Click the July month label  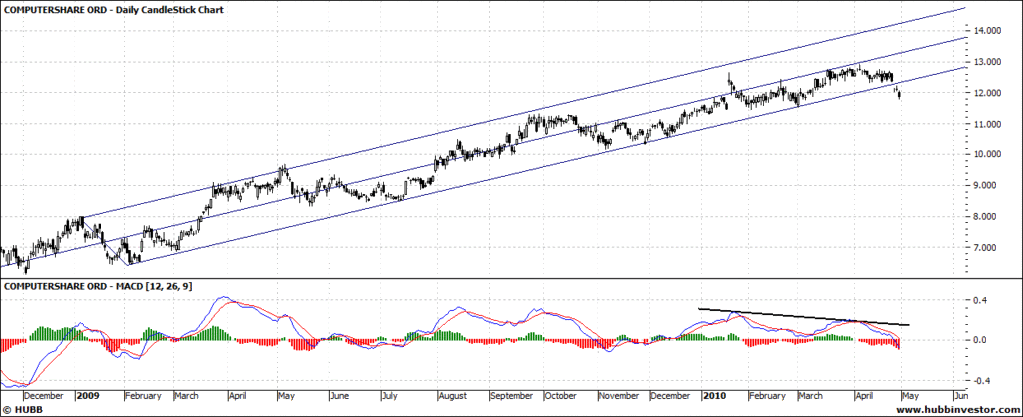(x=389, y=395)
